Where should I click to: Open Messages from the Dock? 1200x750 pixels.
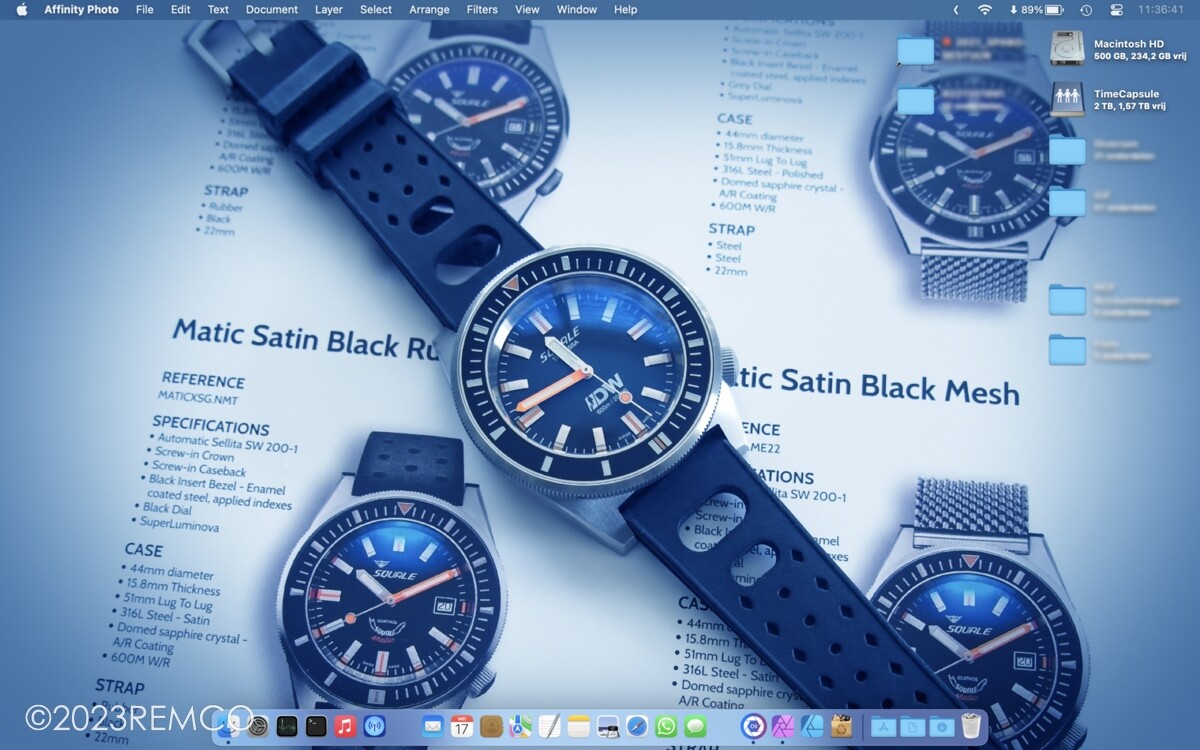[695, 727]
